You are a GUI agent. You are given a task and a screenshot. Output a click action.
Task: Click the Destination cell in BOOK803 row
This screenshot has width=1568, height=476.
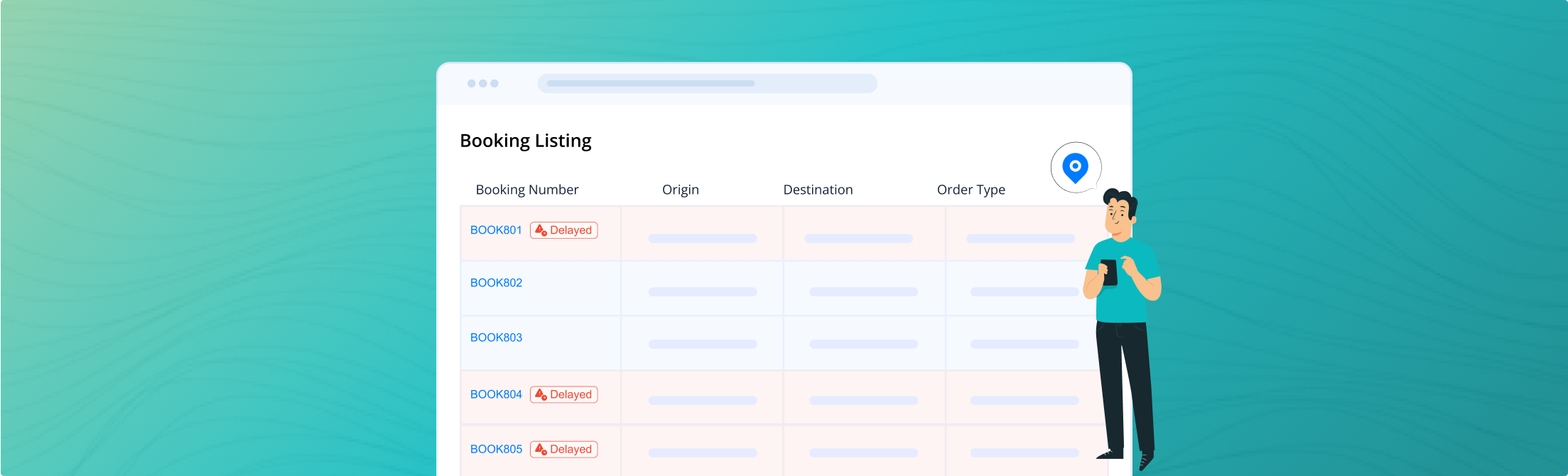pos(863,344)
